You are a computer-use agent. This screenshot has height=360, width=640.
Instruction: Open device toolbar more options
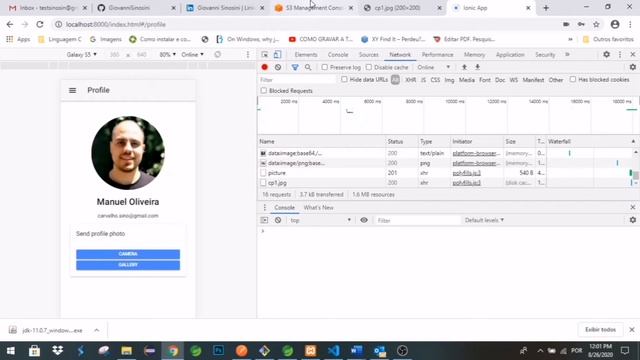(247, 54)
